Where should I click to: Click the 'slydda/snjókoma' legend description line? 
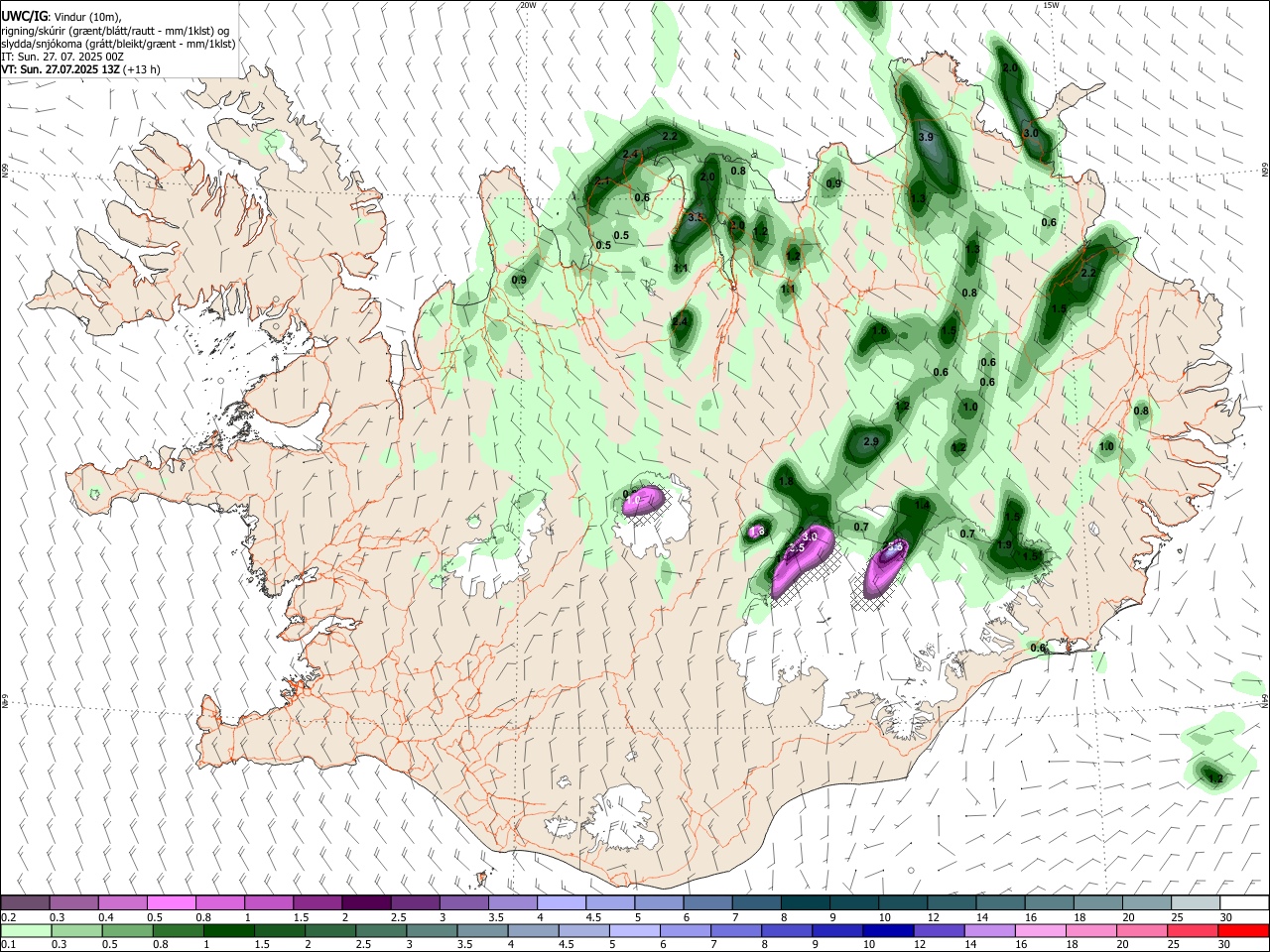pyautogui.click(x=118, y=44)
